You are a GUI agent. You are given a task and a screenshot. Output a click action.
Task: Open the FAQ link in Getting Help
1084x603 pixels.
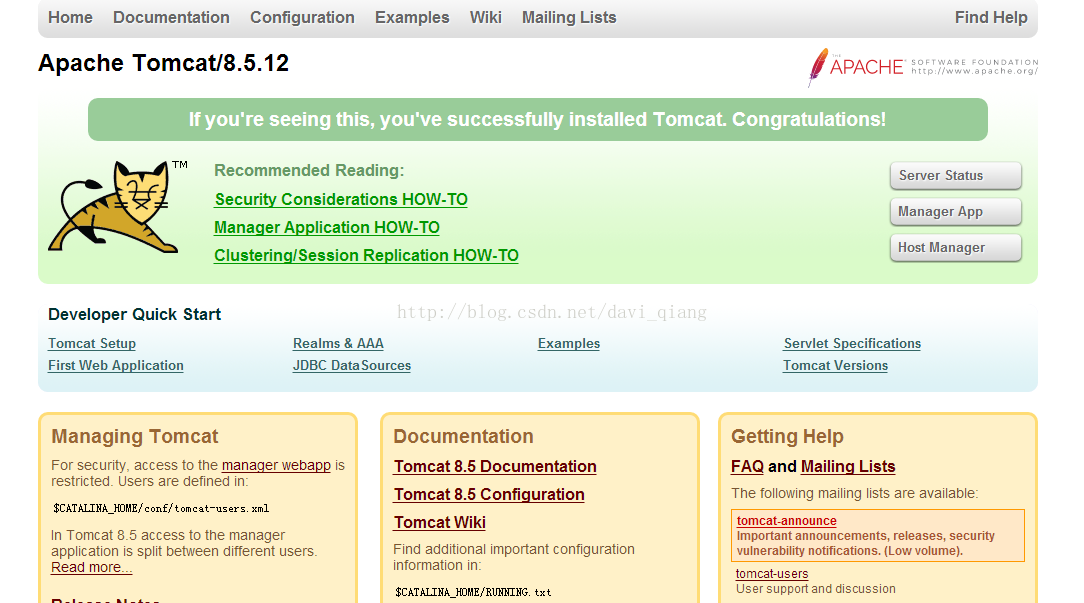[x=747, y=467]
